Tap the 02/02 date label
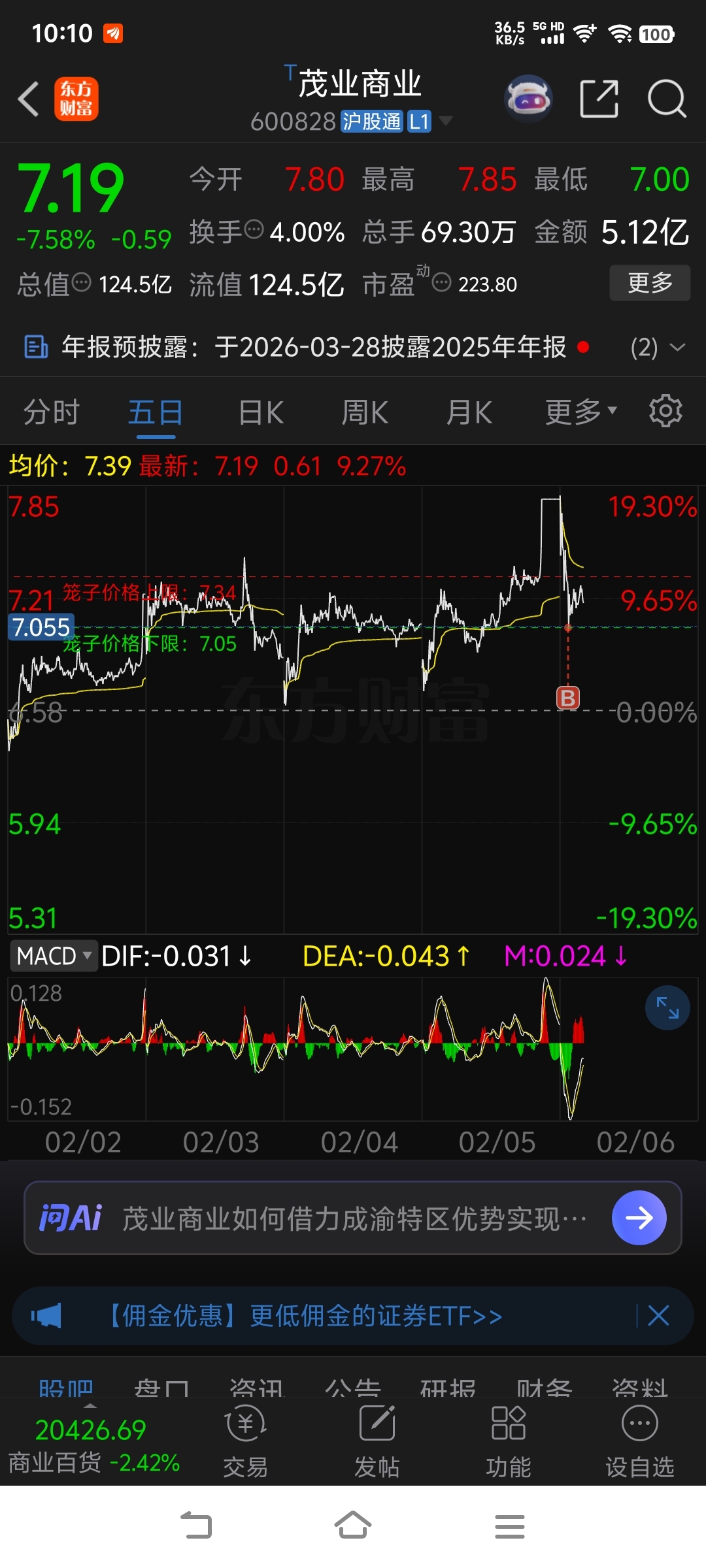 [83, 1142]
